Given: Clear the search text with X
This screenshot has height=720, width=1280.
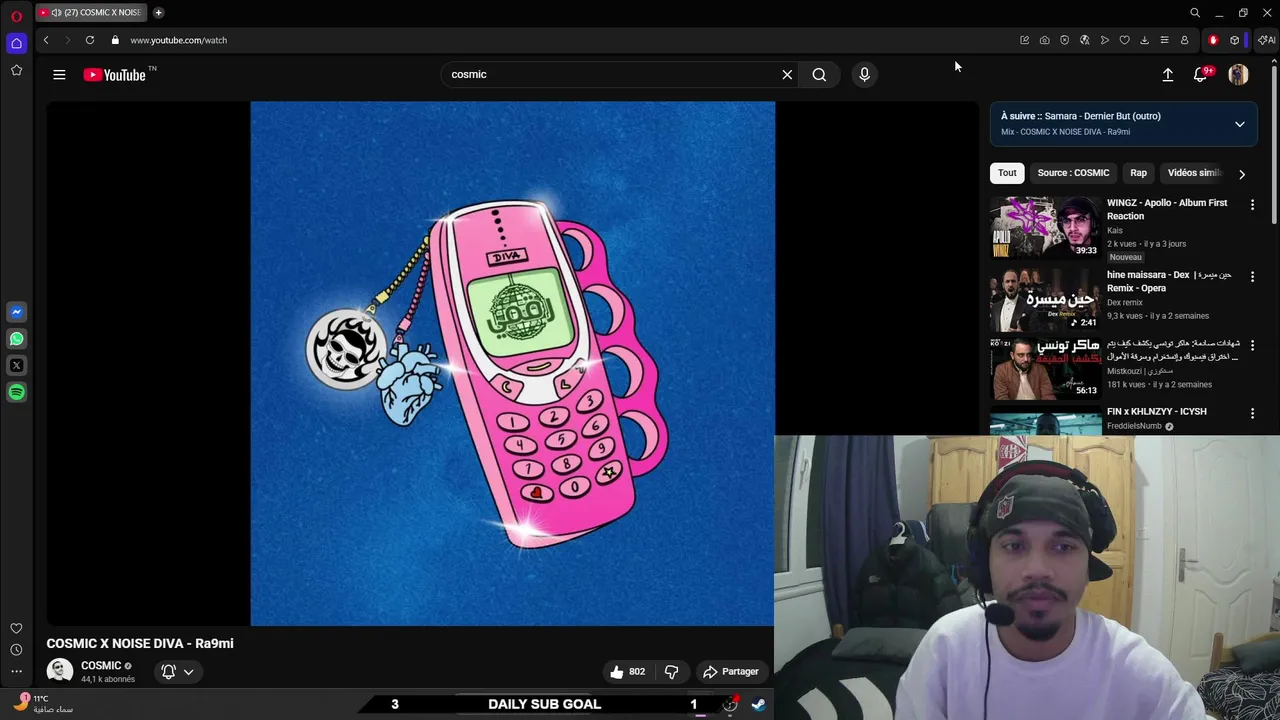Looking at the screenshot, I should [787, 74].
